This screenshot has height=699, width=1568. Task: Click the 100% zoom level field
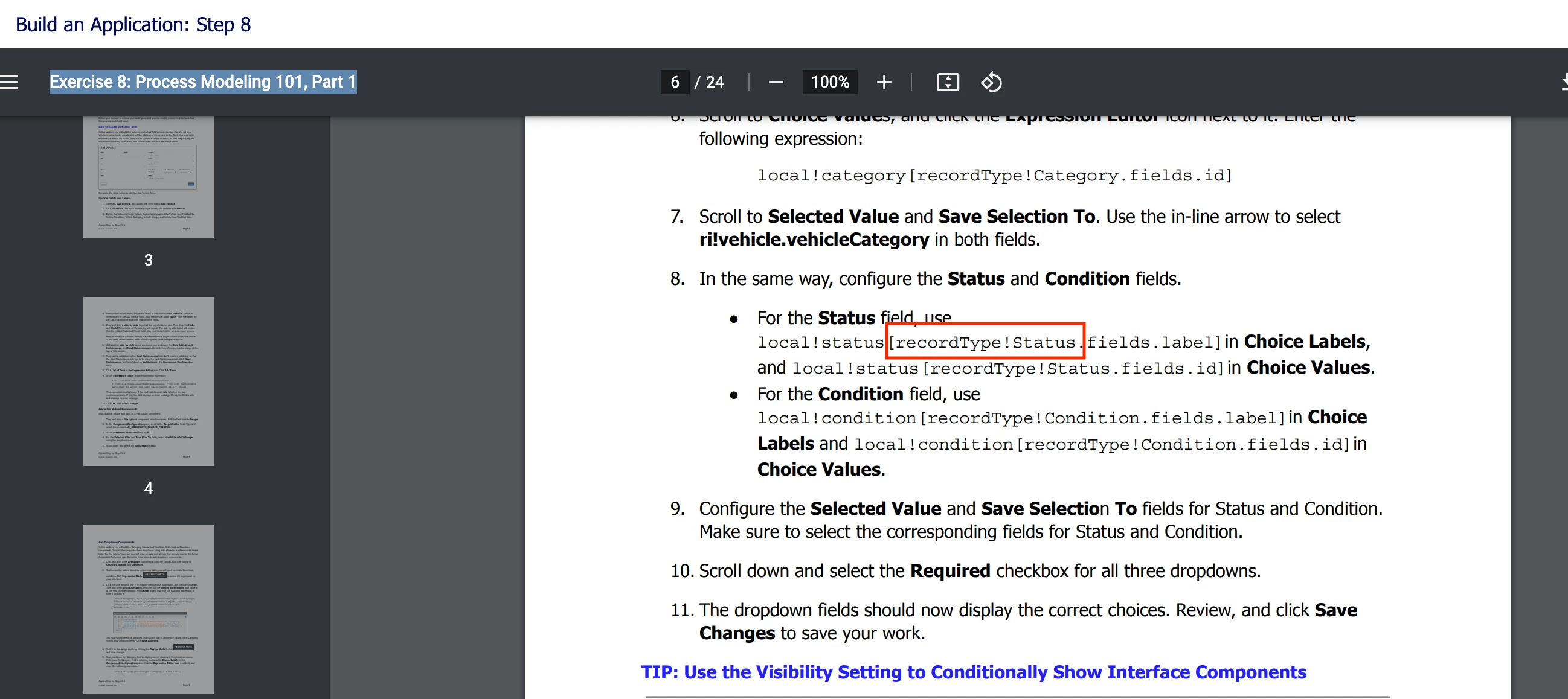(x=831, y=82)
